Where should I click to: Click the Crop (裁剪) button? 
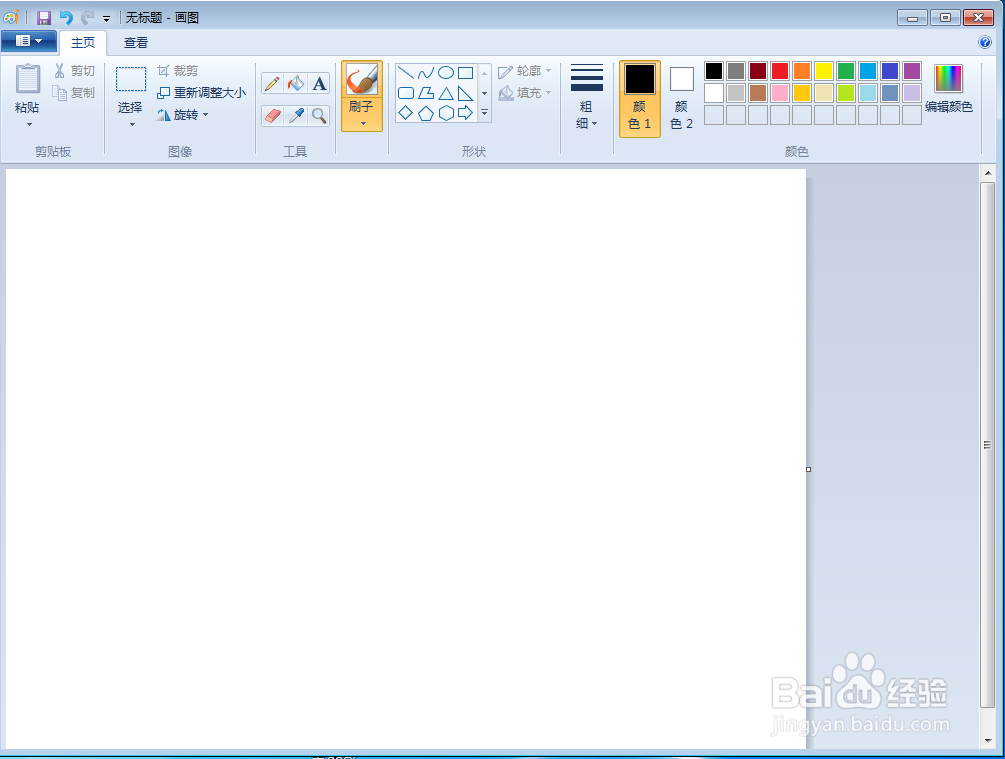coord(178,71)
